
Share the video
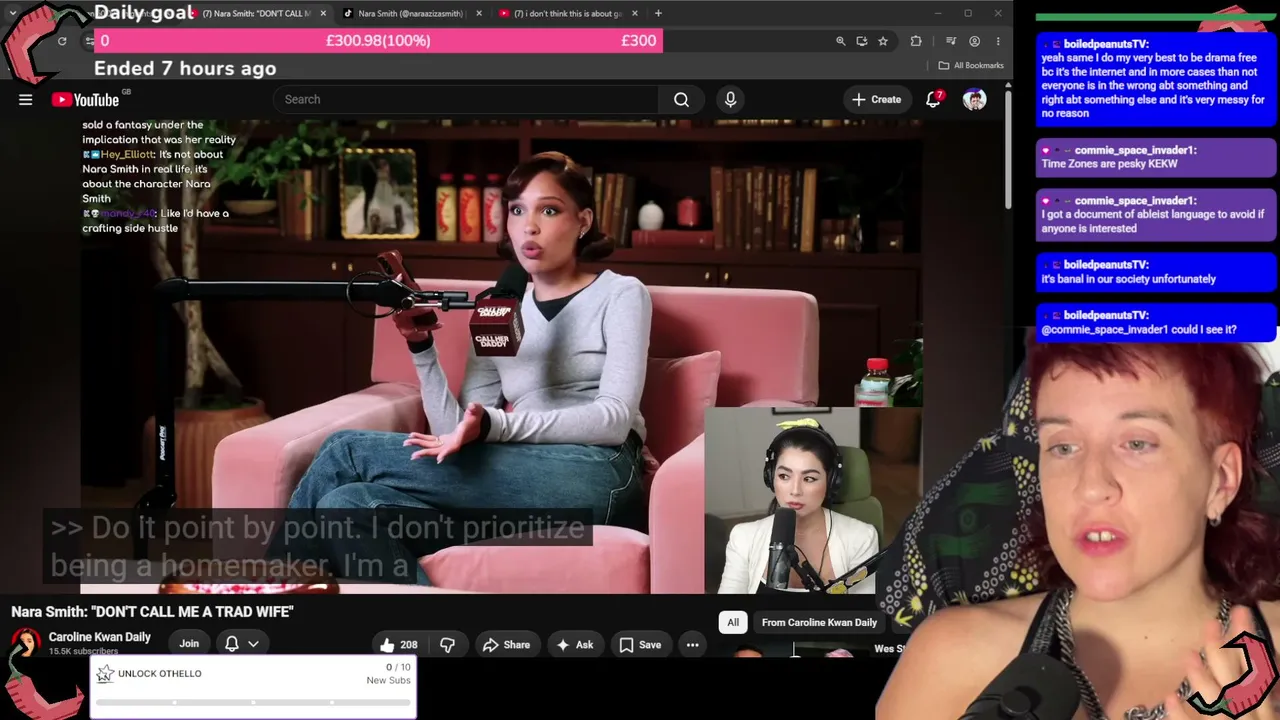[x=506, y=645]
